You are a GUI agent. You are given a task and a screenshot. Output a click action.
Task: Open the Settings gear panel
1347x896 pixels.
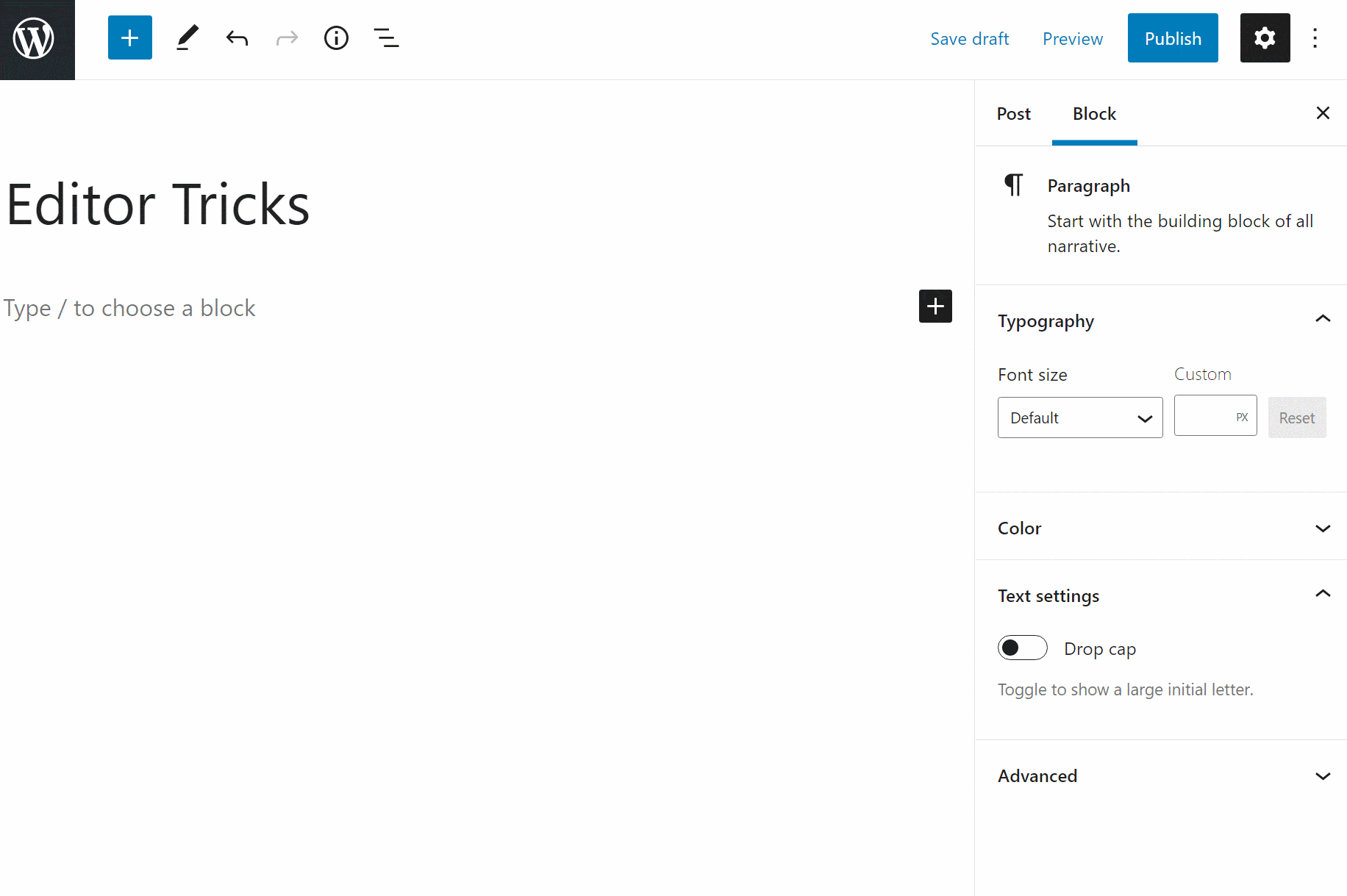(1265, 37)
